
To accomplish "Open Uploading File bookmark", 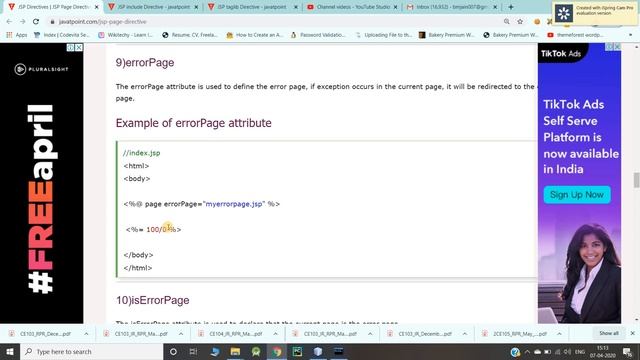I will 384,35.
